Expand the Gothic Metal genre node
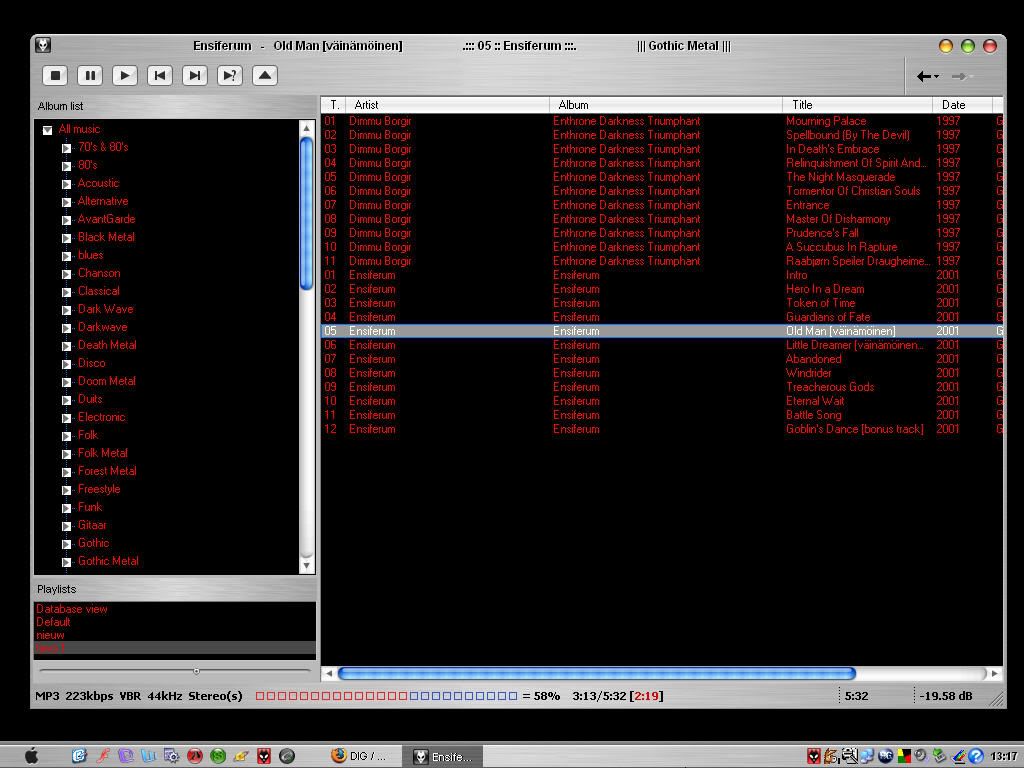 point(67,562)
